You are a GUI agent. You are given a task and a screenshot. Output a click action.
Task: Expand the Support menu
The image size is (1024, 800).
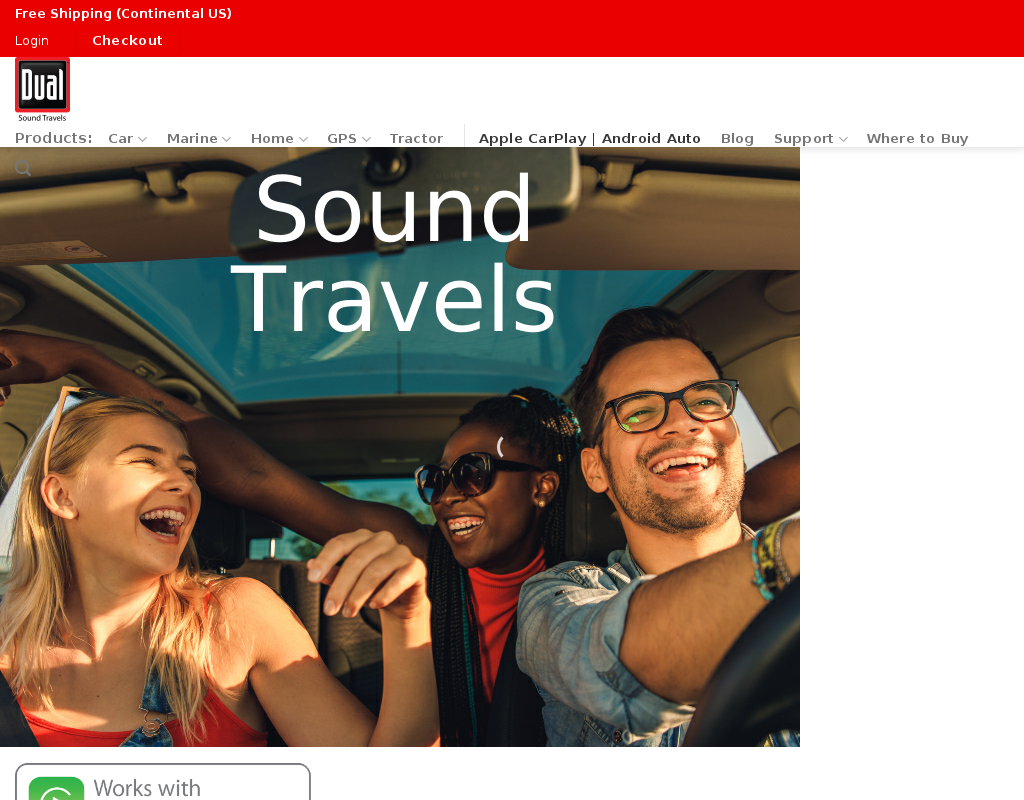[810, 139]
